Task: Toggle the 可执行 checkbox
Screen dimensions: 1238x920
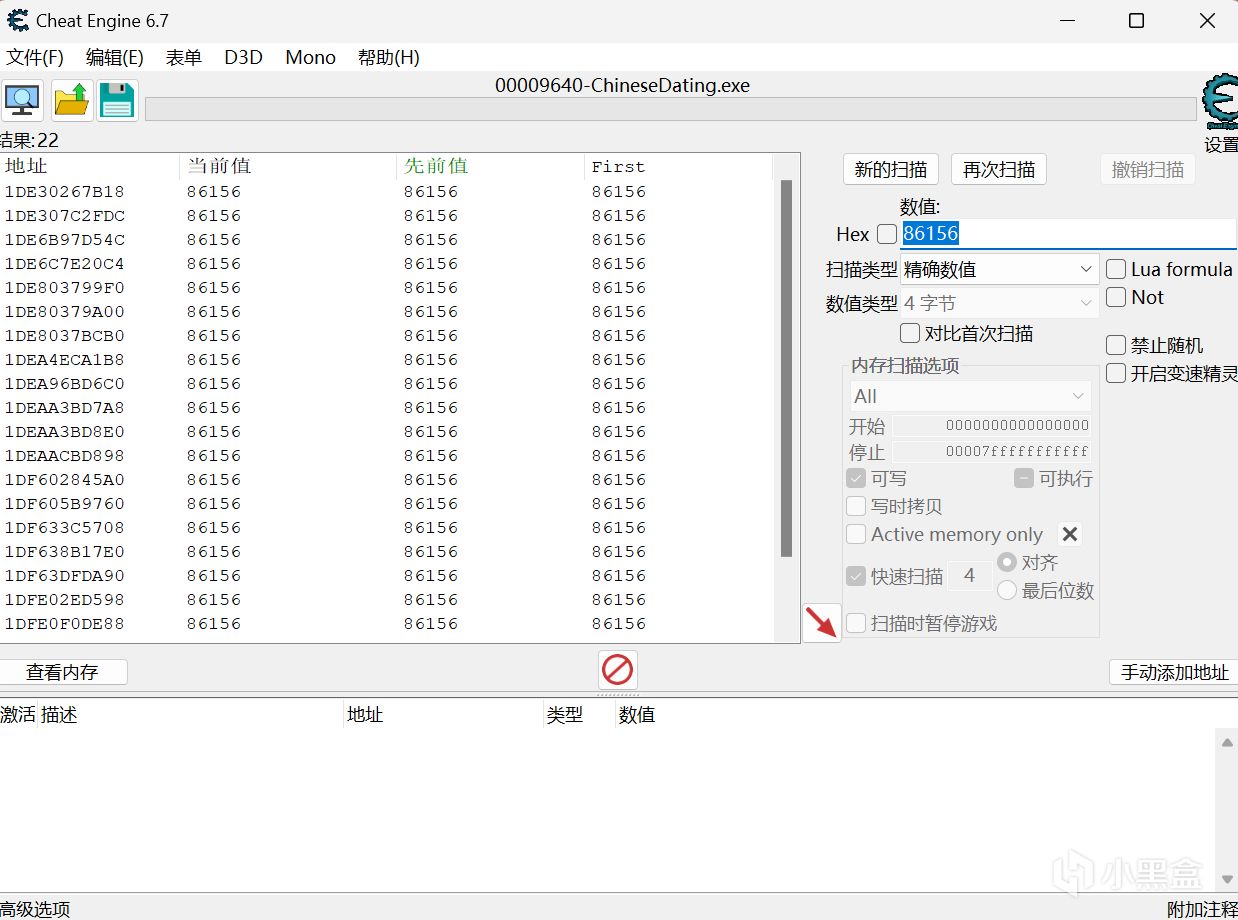Action: [1024, 478]
